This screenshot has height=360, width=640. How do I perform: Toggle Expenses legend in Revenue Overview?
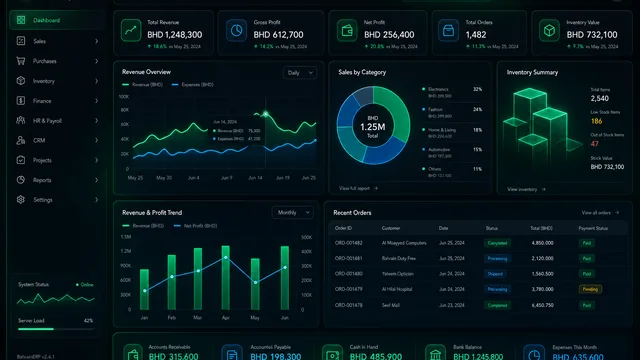[193, 84]
